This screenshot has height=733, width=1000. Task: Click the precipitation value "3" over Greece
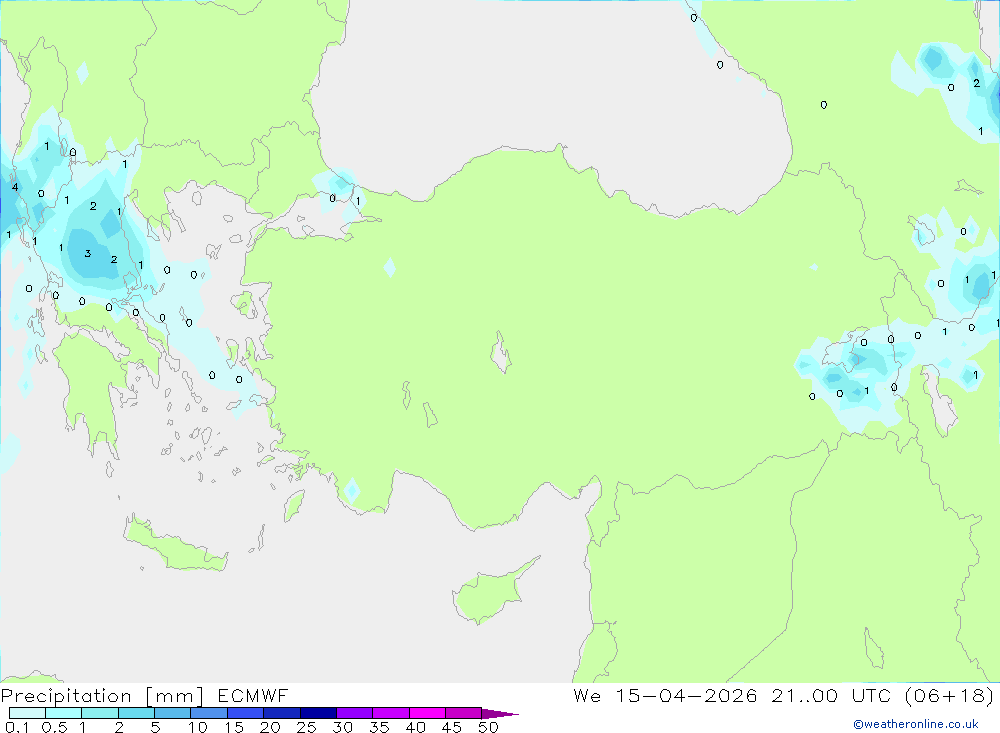coord(87,253)
